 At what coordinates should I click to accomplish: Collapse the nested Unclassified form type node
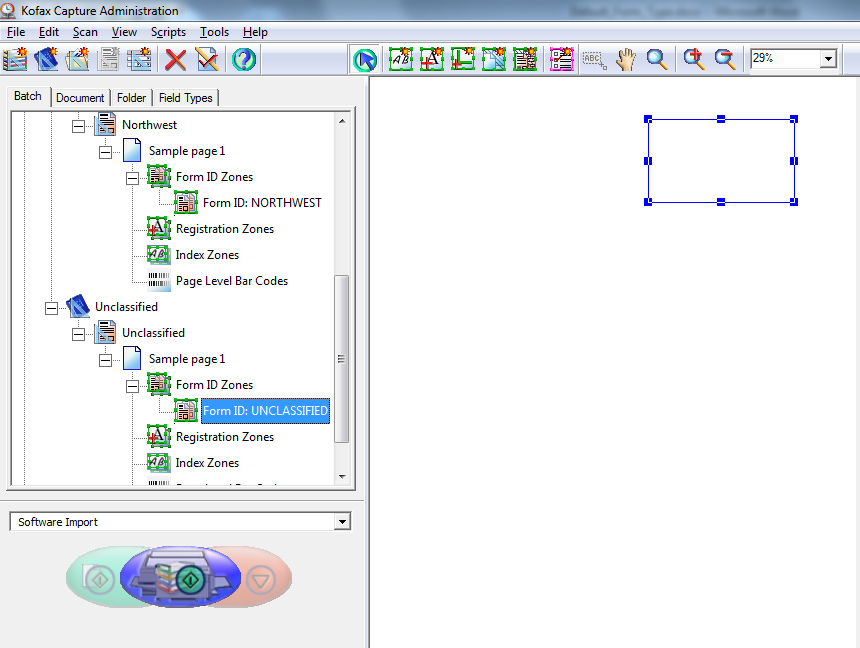pos(78,334)
